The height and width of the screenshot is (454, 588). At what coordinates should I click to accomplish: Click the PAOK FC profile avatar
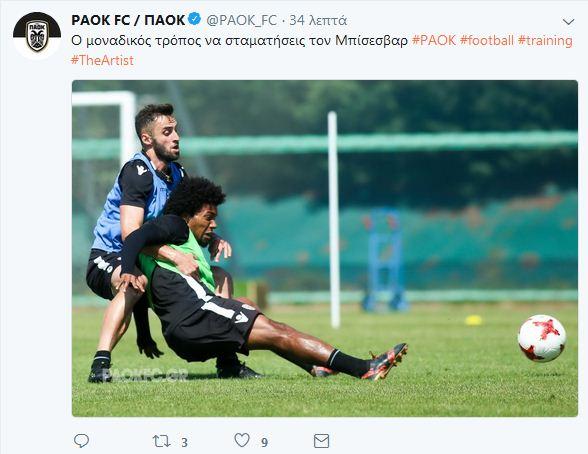(37, 36)
